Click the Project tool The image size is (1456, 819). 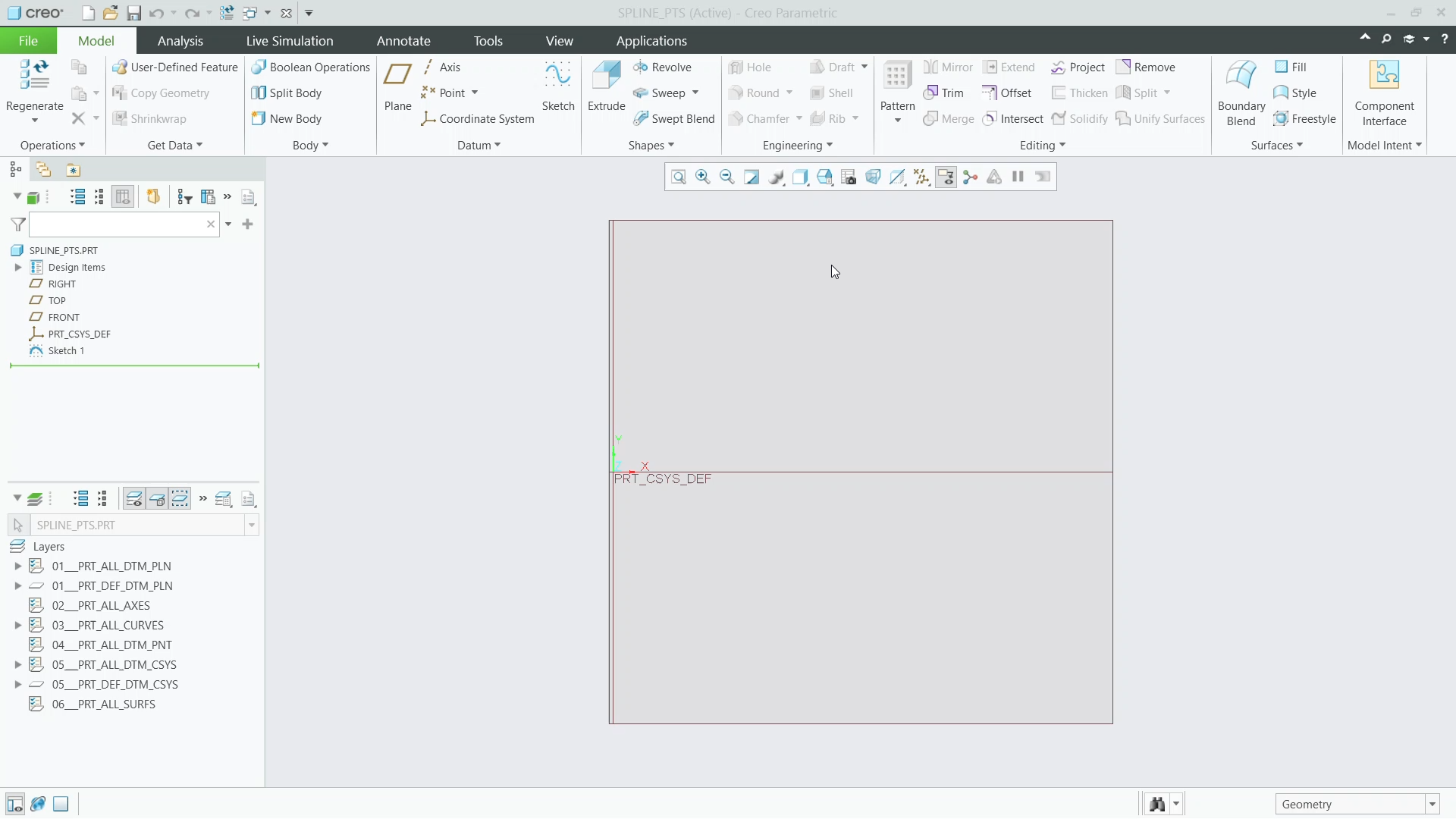[x=1078, y=67]
